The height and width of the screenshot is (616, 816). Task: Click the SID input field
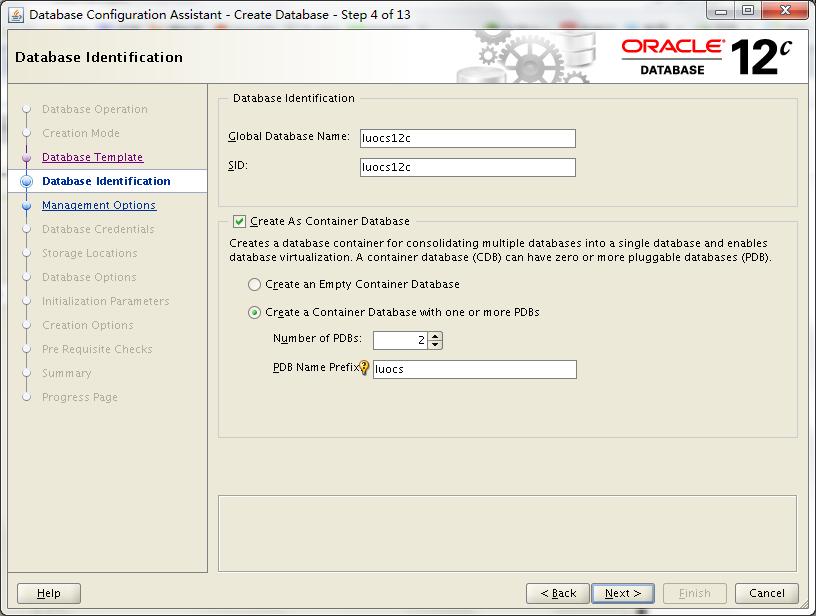point(468,168)
